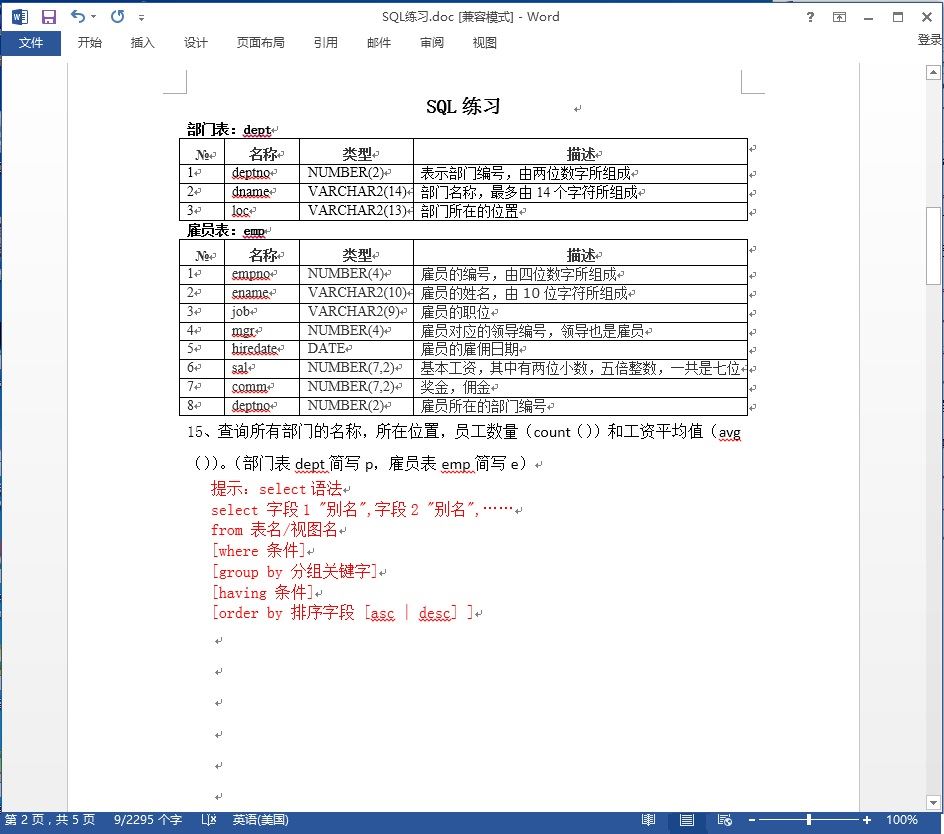Open the 文件 tab
944x834 pixels.
coord(31,43)
